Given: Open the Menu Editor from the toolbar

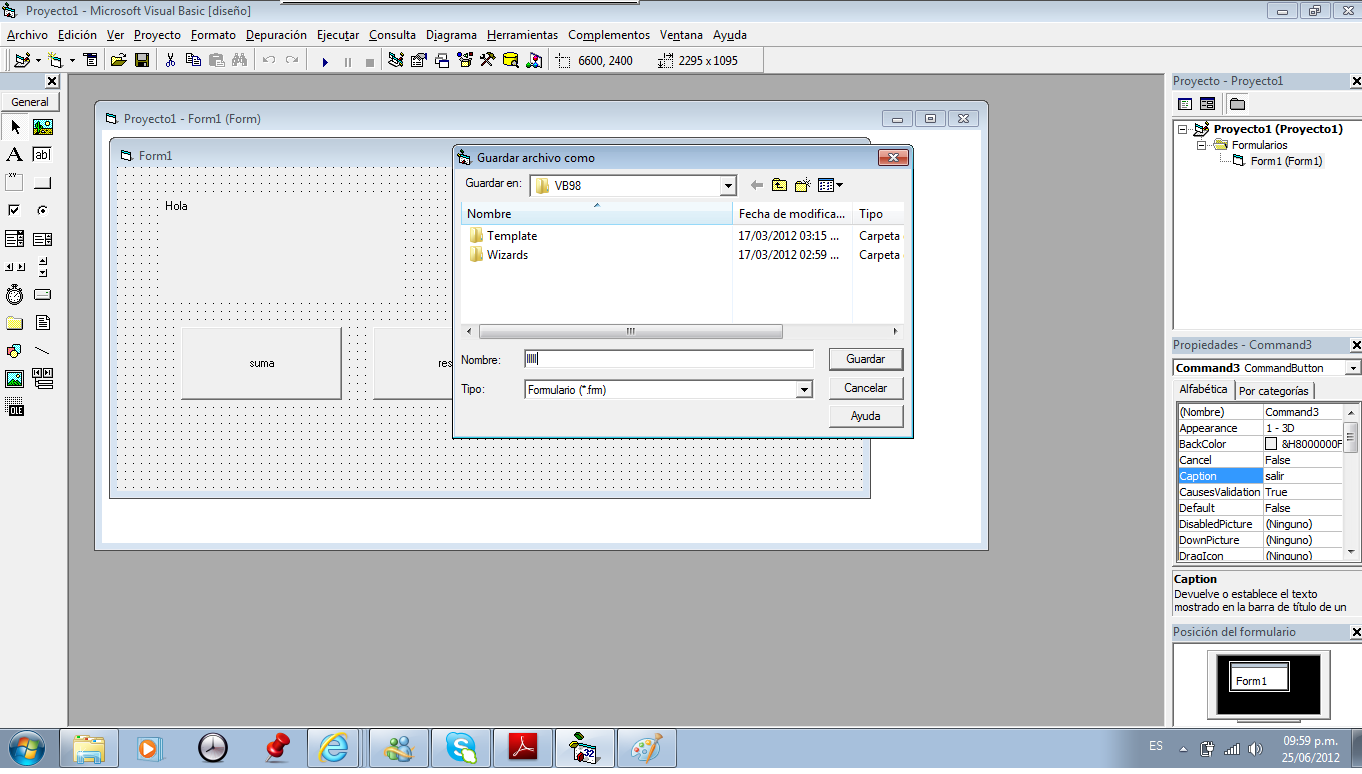Looking at the screenshot, I should point(91,60).
